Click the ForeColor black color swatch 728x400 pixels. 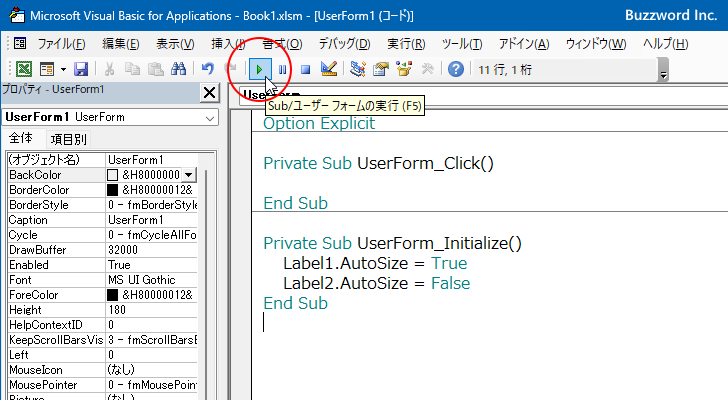(112, 295)
